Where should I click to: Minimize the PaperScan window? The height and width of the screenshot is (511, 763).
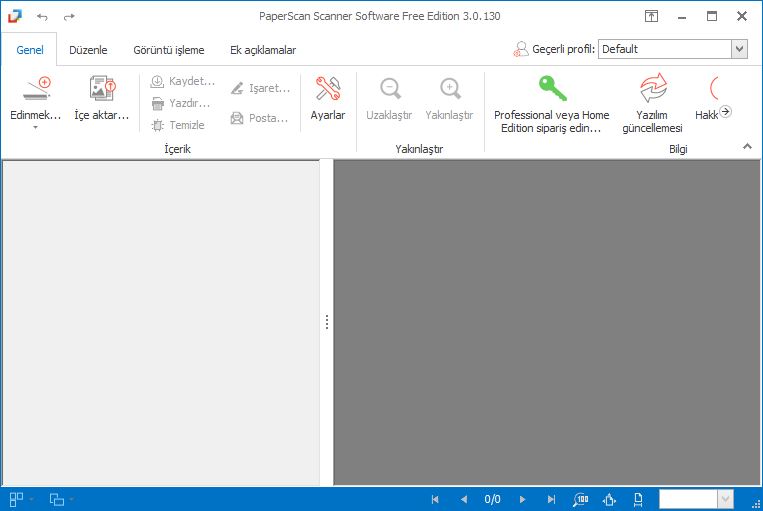click(x=682, y=17)
